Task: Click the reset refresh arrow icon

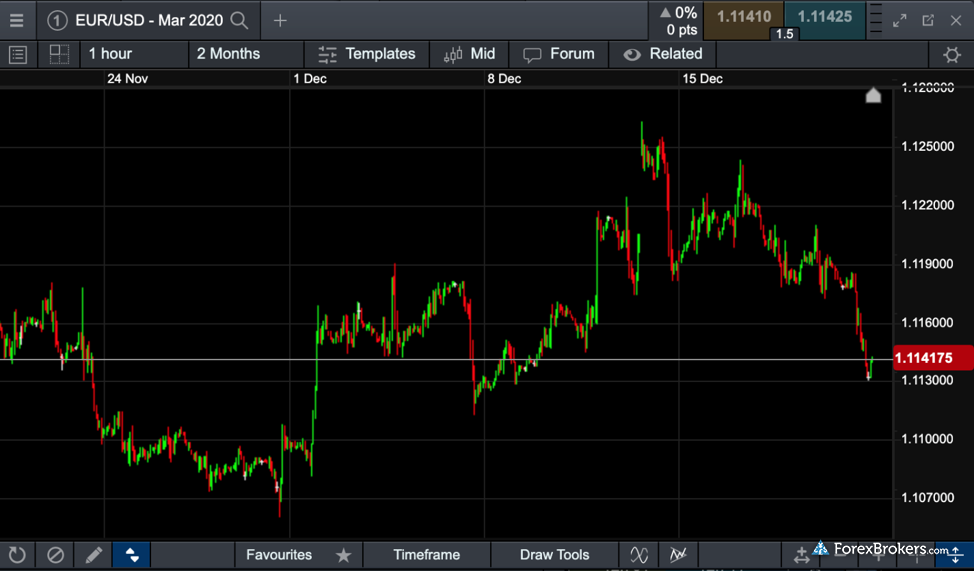Action: [17, 555]
